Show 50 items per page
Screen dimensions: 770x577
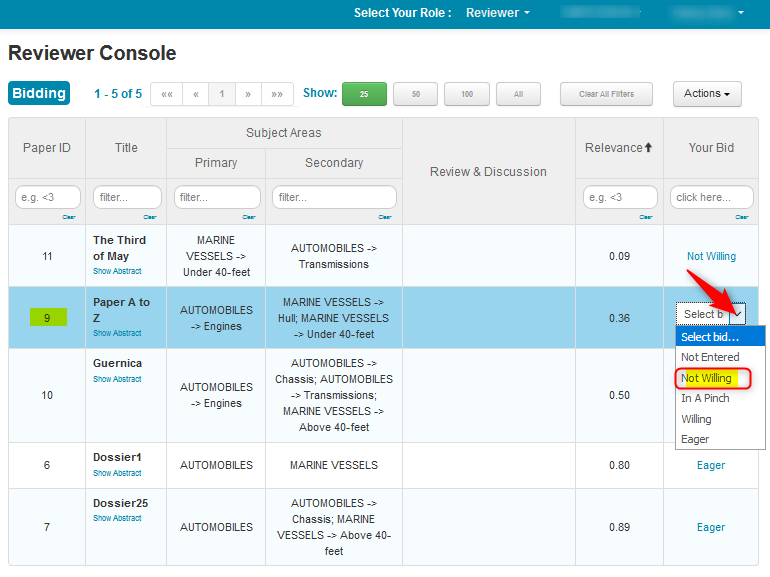tap(415, 94)
